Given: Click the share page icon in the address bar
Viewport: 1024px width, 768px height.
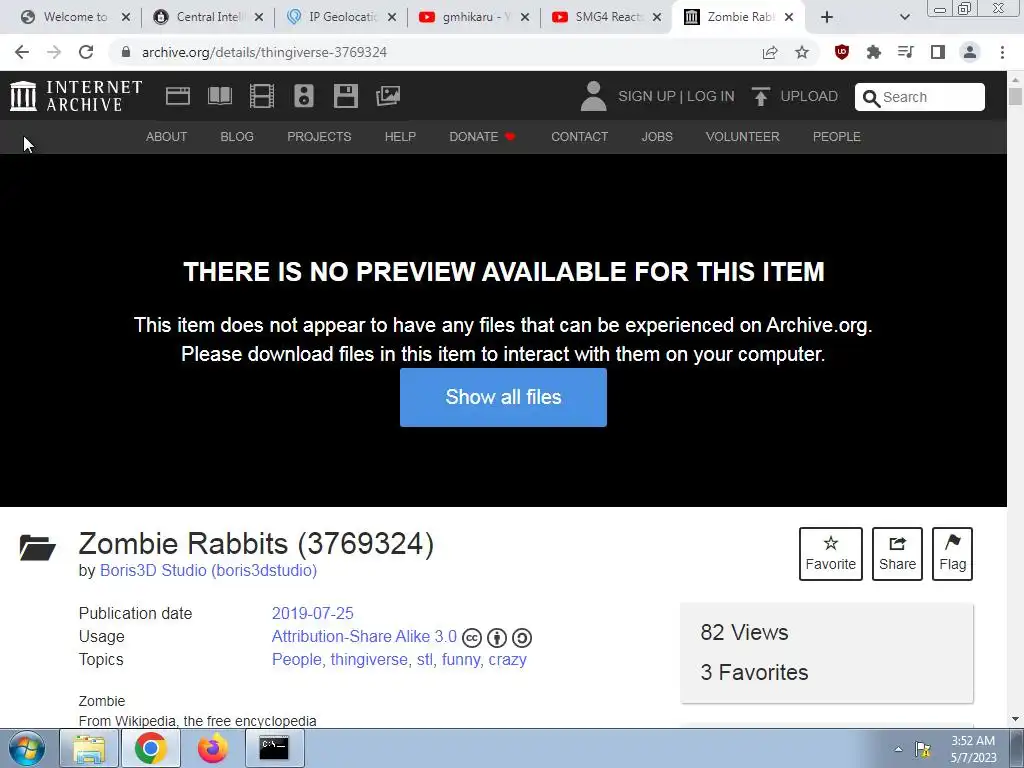Looking at the screenshot, I should [770, 52].
